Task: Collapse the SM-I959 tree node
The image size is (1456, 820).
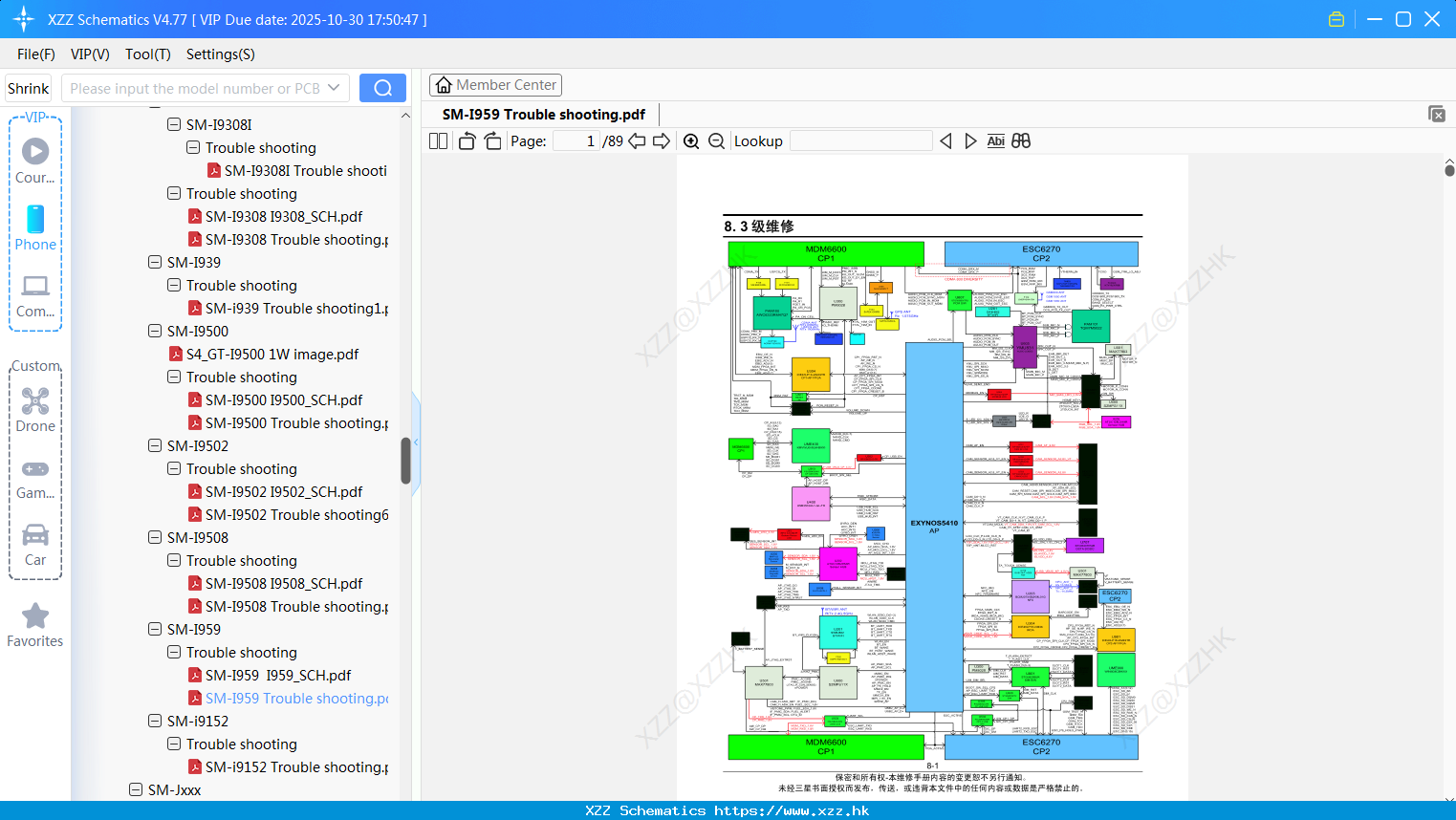Action: [155, 629]
